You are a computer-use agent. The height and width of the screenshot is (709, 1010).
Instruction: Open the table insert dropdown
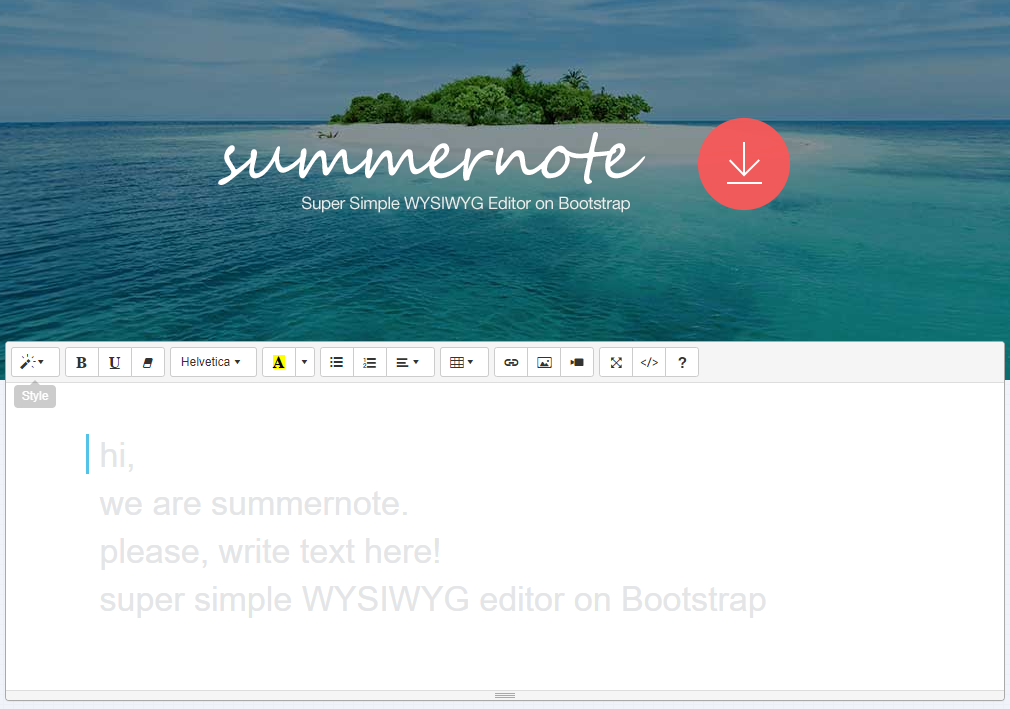point(464,362)
